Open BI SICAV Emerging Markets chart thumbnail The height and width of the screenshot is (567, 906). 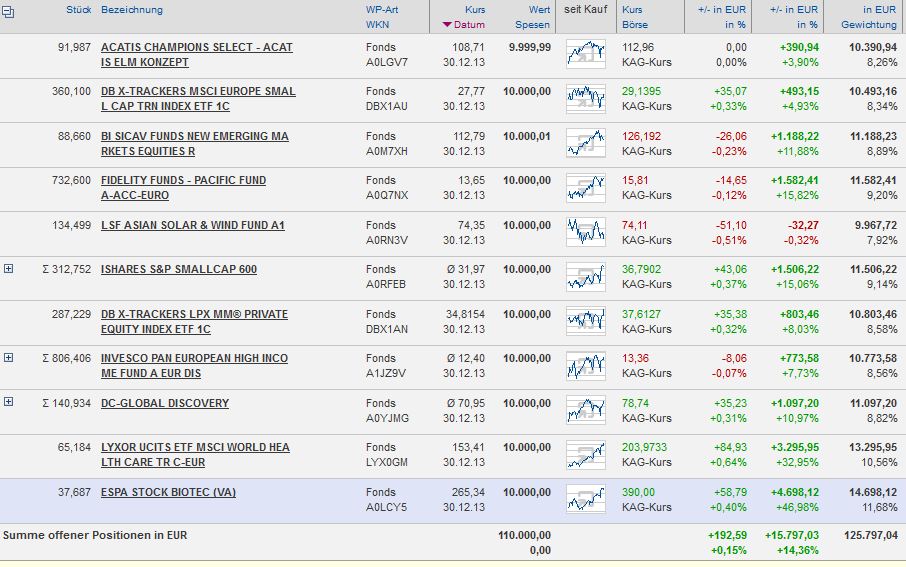586,143
